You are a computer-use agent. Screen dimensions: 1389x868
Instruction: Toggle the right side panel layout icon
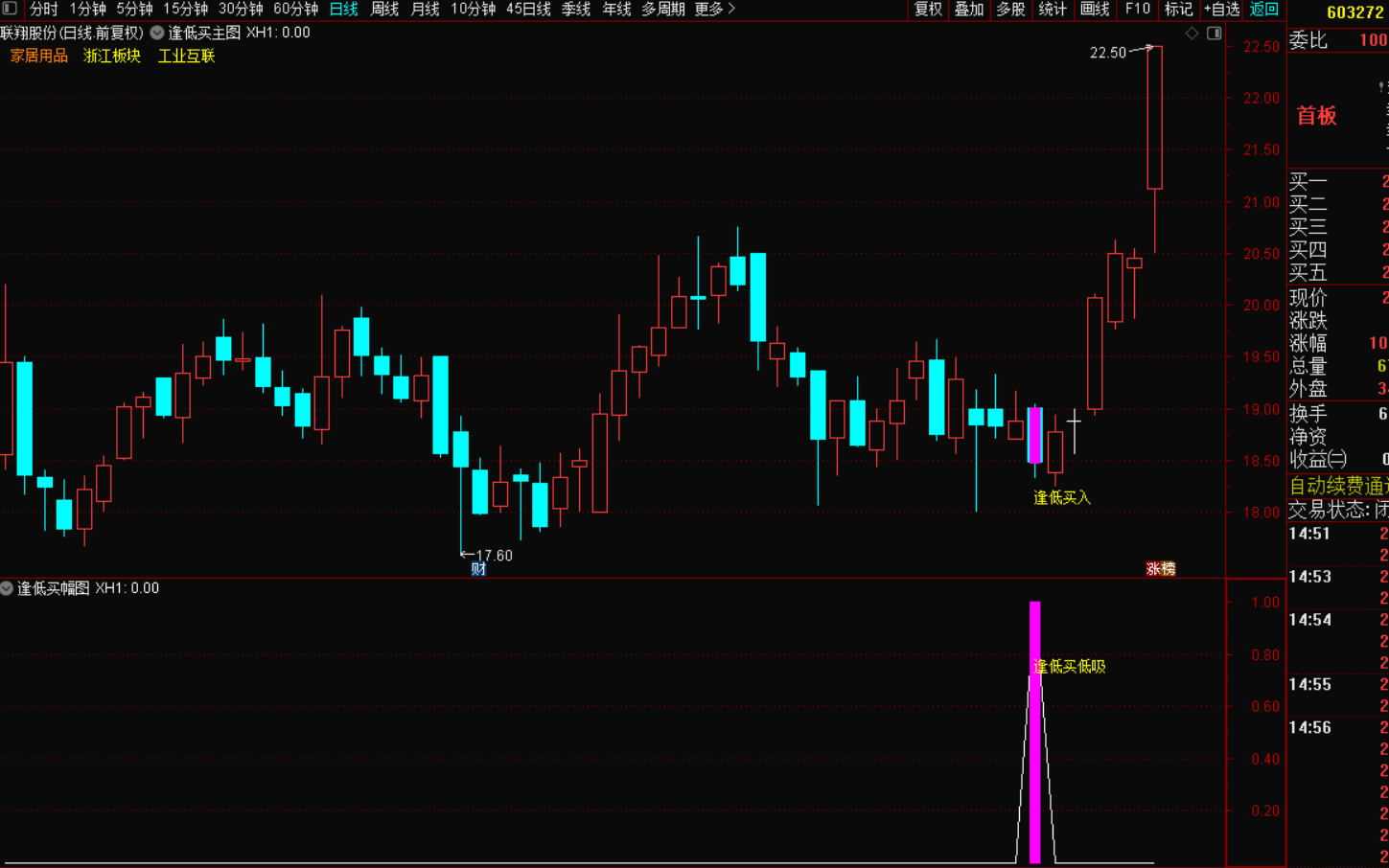(1214, 34)
